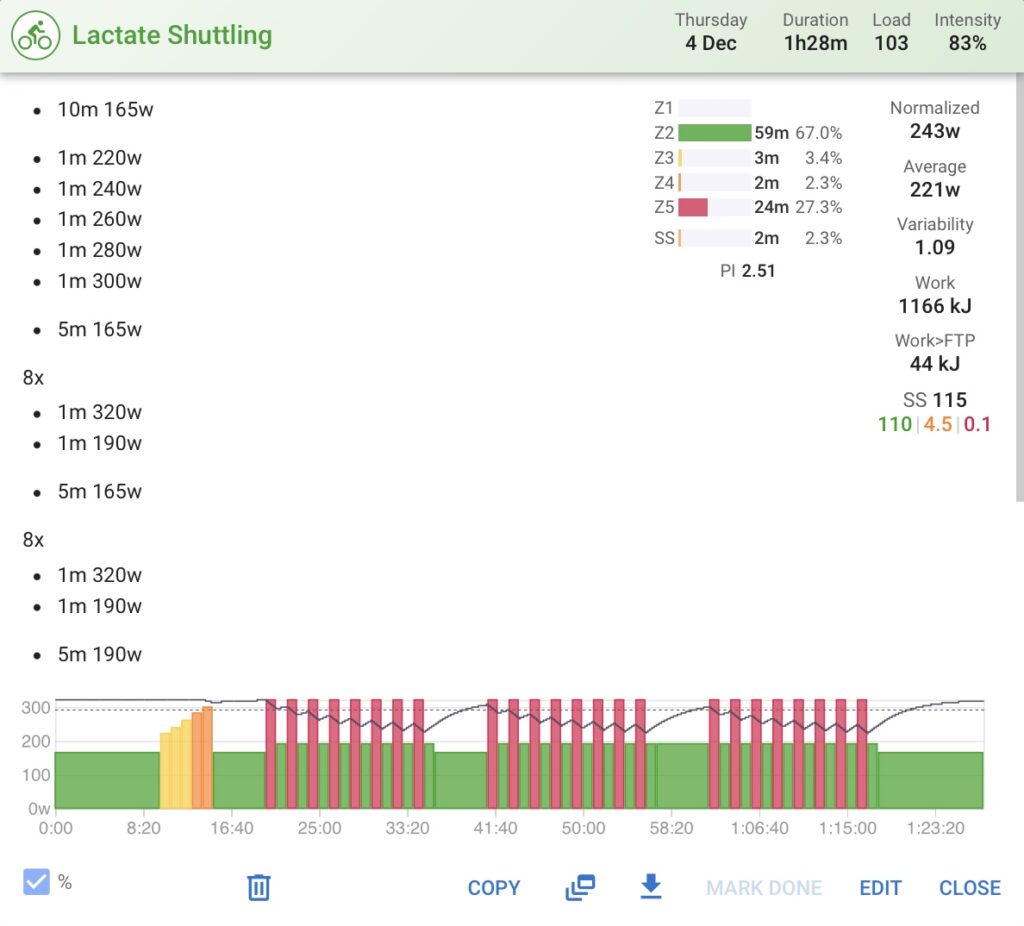Image resolution: width=1024 pixels, height=926 pixels.
Task: Open the workout editor via EDIT
Action: [880, 887]
